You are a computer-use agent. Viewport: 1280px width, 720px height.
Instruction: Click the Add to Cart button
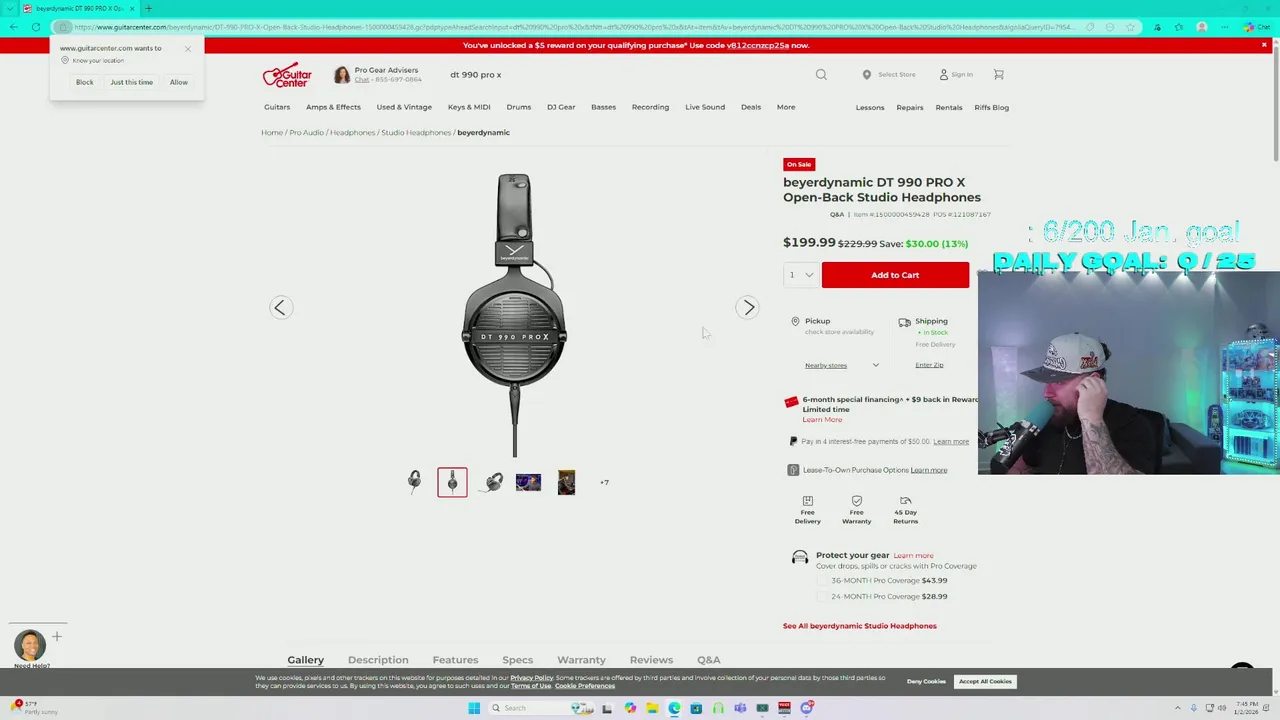click(x=895, y=275)
